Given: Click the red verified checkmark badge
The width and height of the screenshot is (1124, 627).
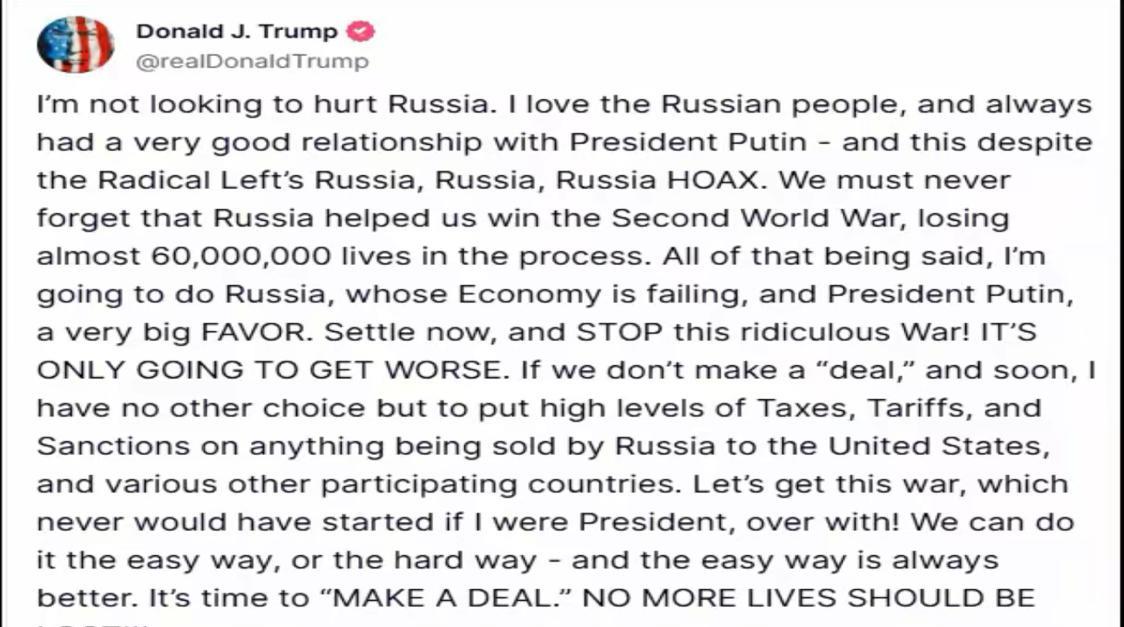Looking at the screenshot, I should click(360, 32).
